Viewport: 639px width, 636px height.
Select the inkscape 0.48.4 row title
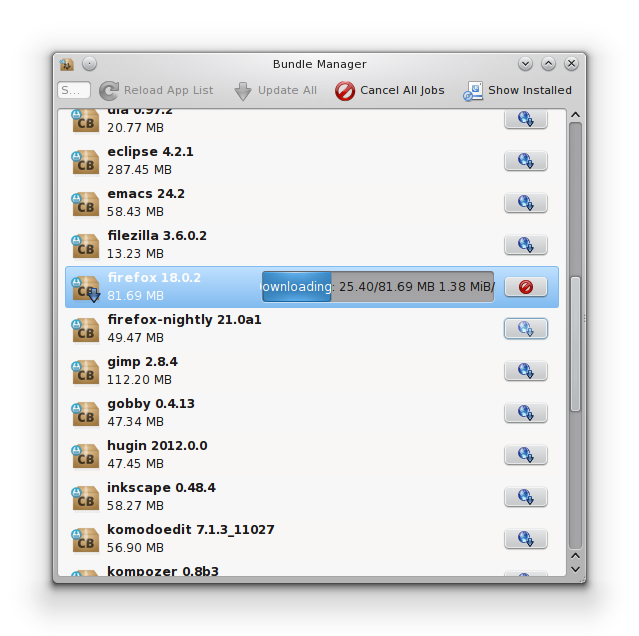[161, 488]
